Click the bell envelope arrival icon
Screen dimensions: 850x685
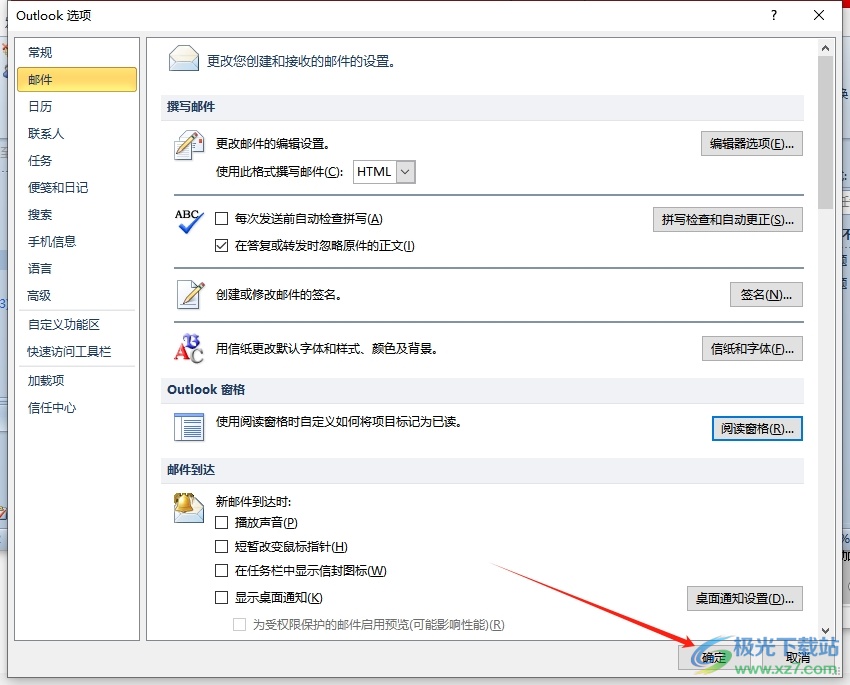pyautogui.click(x=188, y=508)
